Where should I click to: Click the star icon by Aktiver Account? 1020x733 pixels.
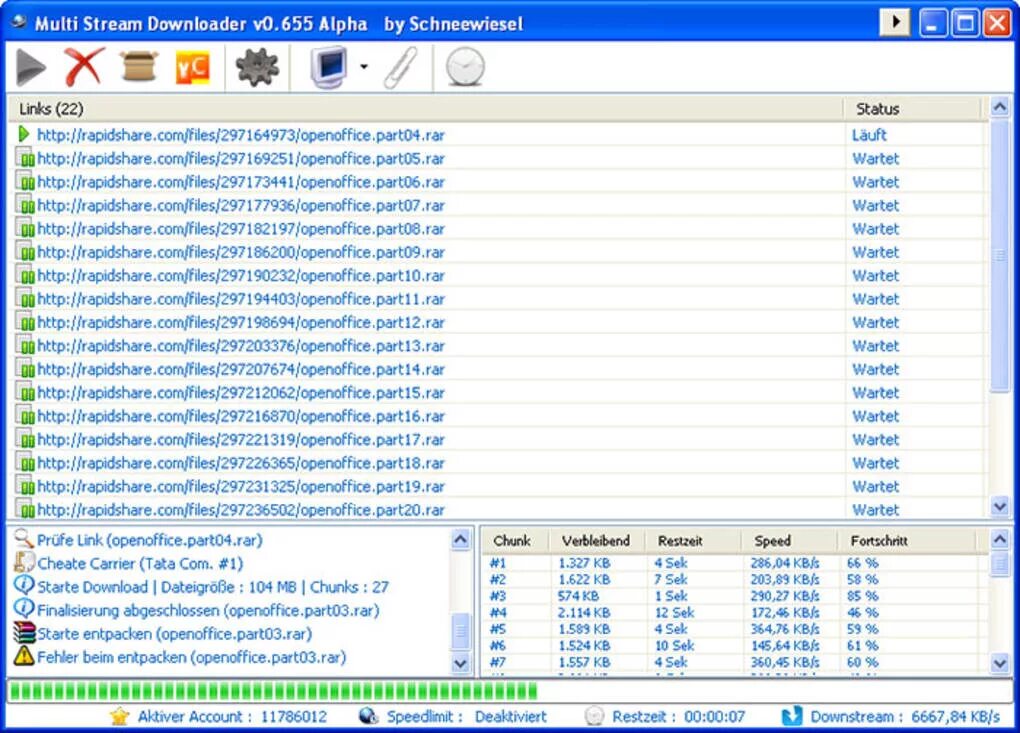(120, 717)
